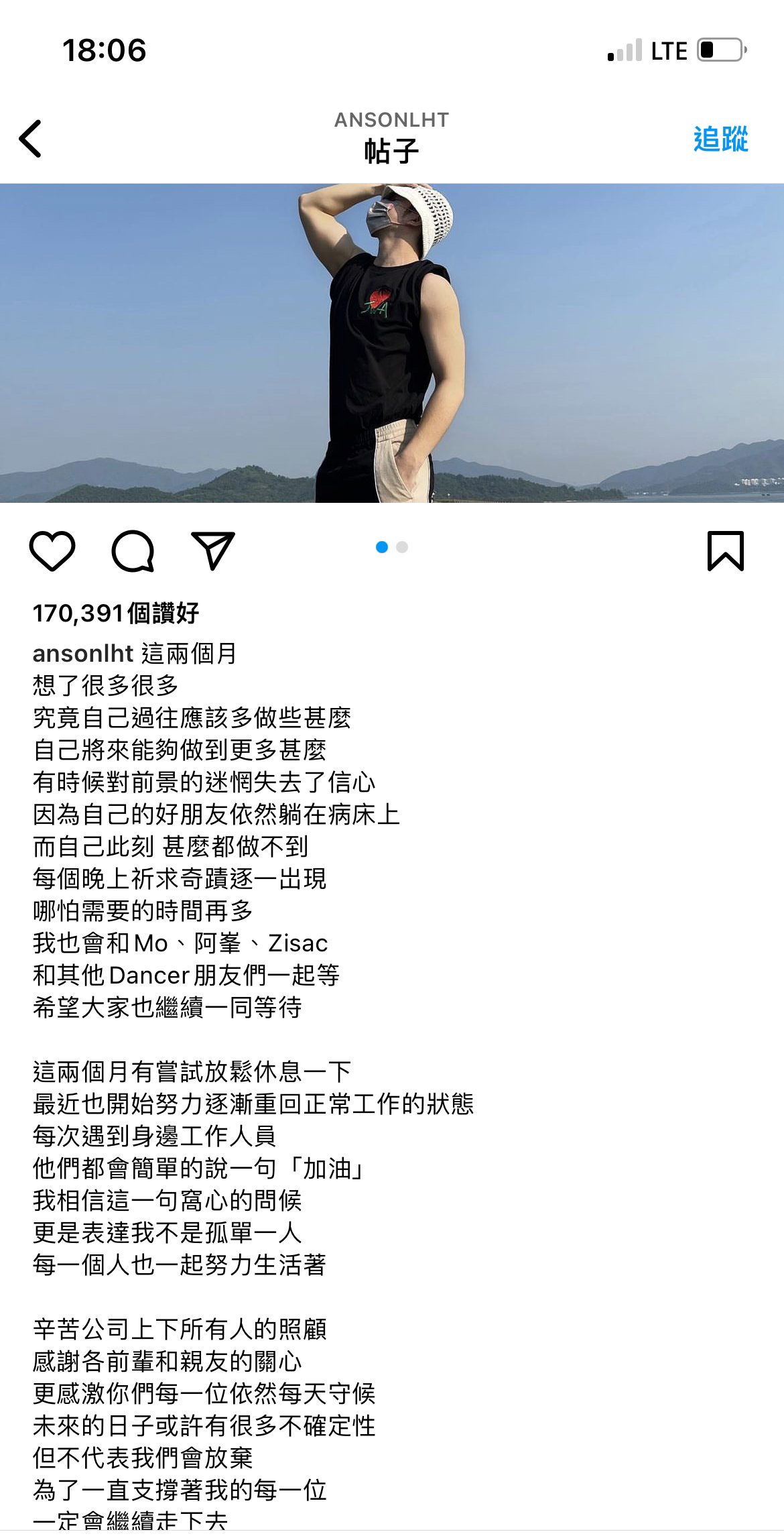Tap the LTE signal indicator
This screenshot has height=1536, width=784.
coord(669,51)
